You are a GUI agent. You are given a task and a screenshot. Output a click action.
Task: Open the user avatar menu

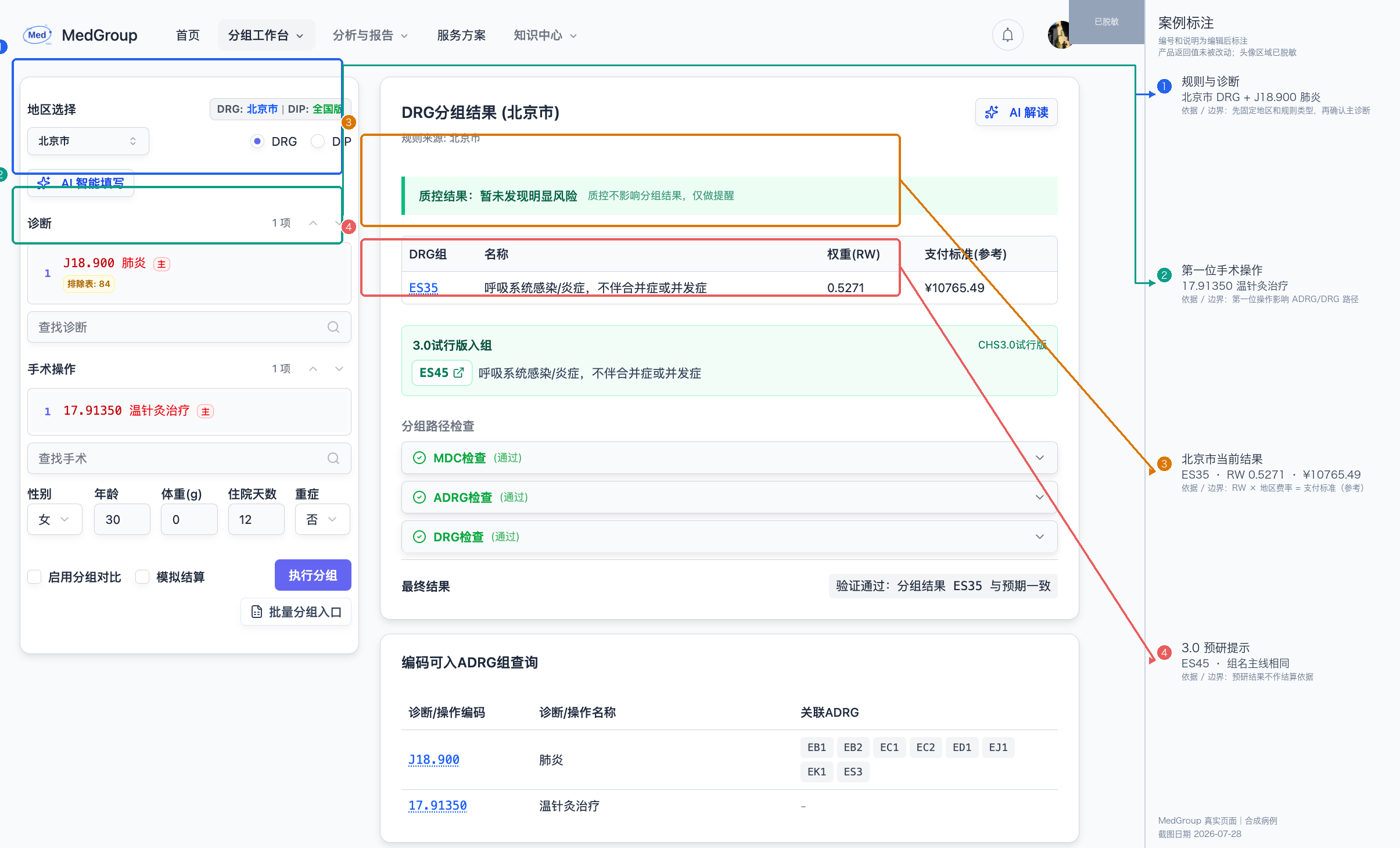coord(1060,35)
